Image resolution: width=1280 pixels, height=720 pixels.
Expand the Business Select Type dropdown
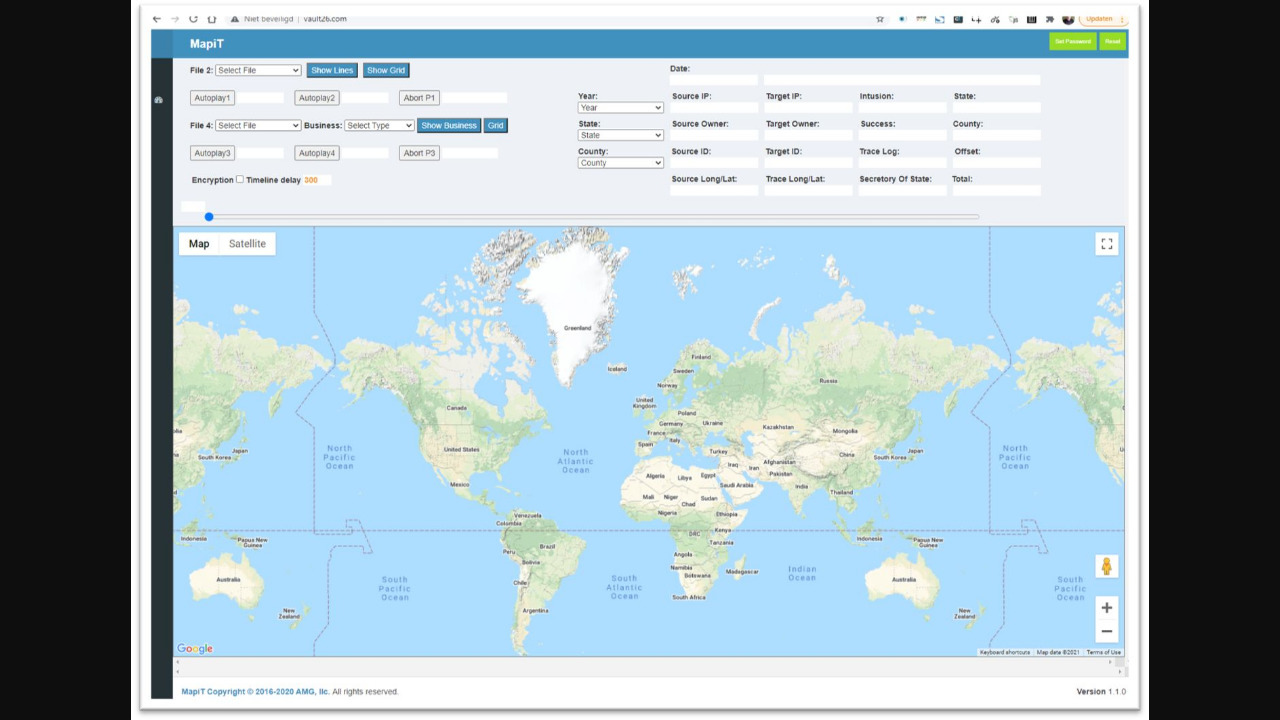pos(379,126)
